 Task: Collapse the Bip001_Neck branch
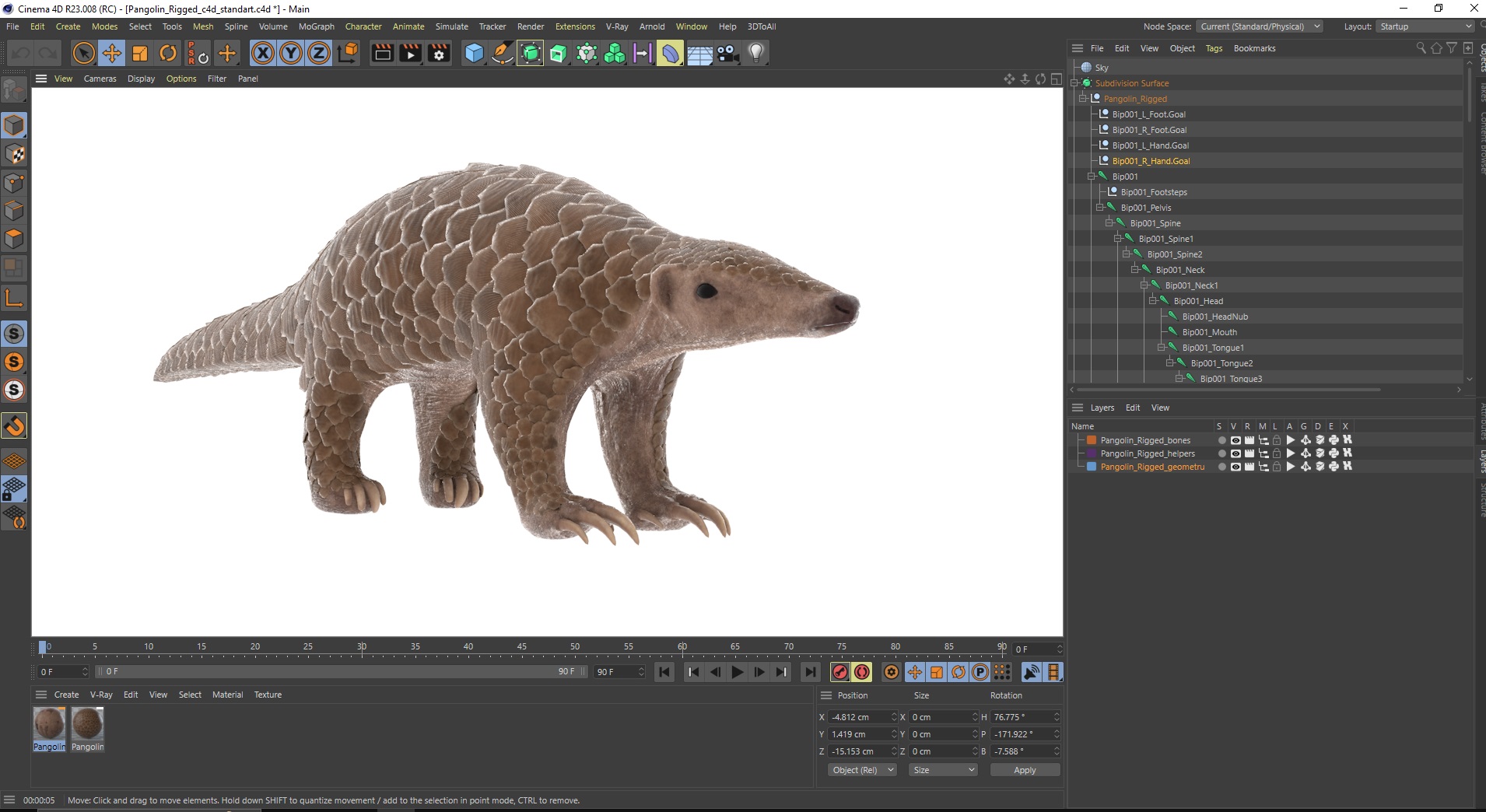click(x=1134, y=270)
